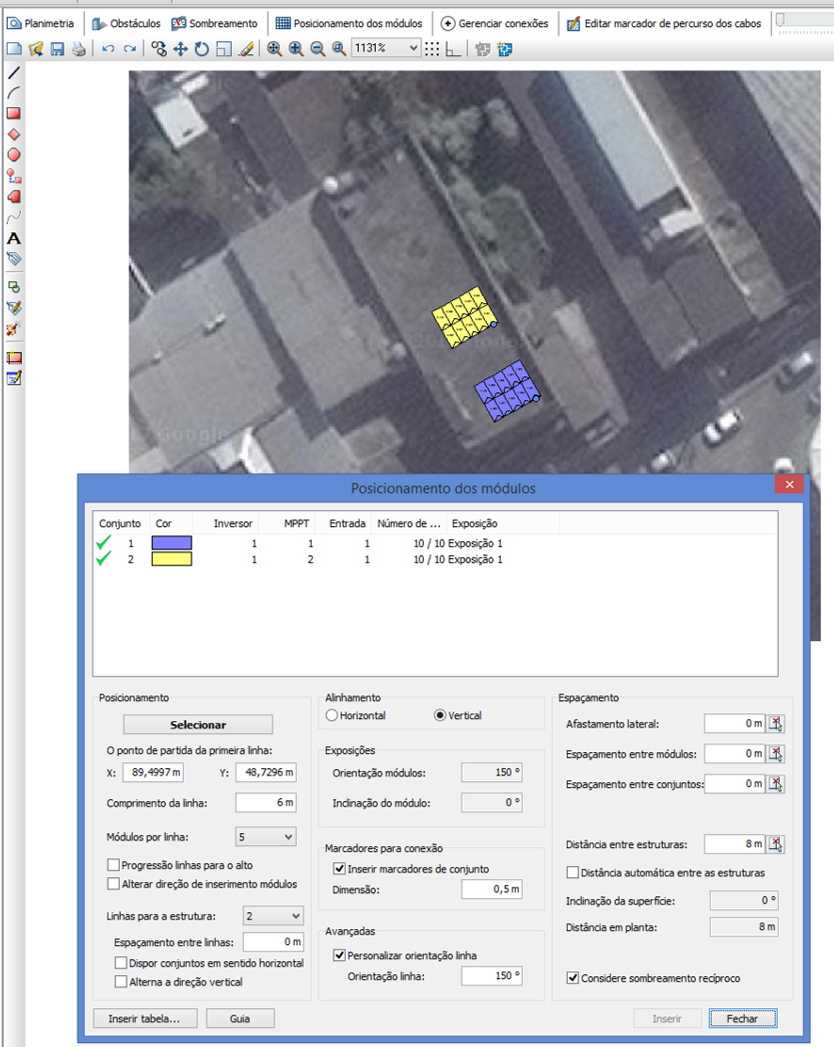The image size is (834, 1047).
Task: Click the zoom in magnifier icon
Action: pyautogui.click(x=296, y=49)
